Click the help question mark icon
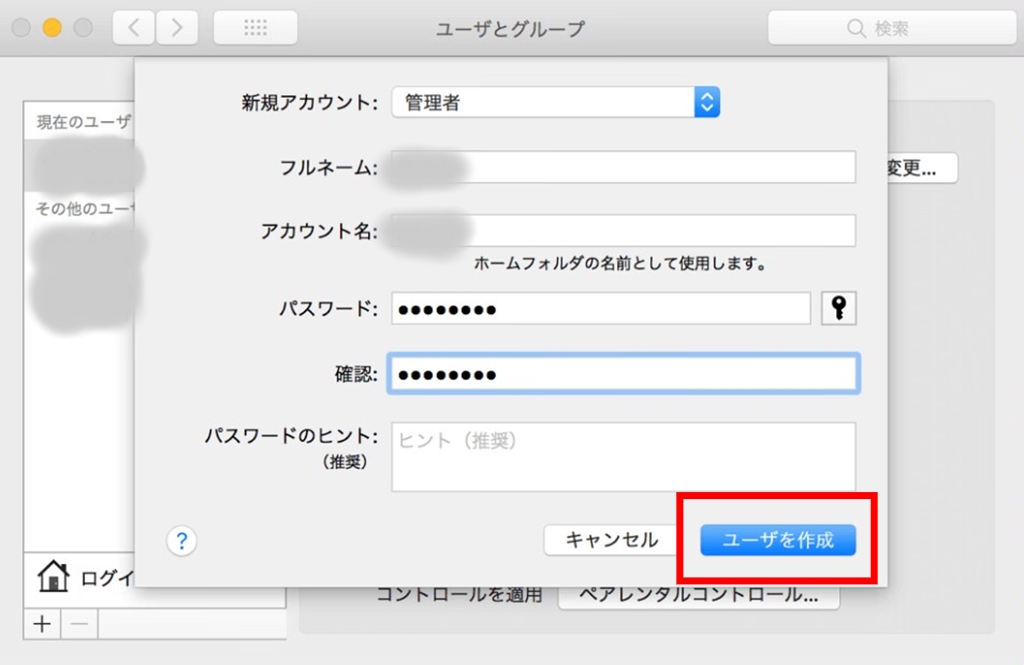Image resolution: width=1024 pixels, height=665 pixels. [181, 541]
